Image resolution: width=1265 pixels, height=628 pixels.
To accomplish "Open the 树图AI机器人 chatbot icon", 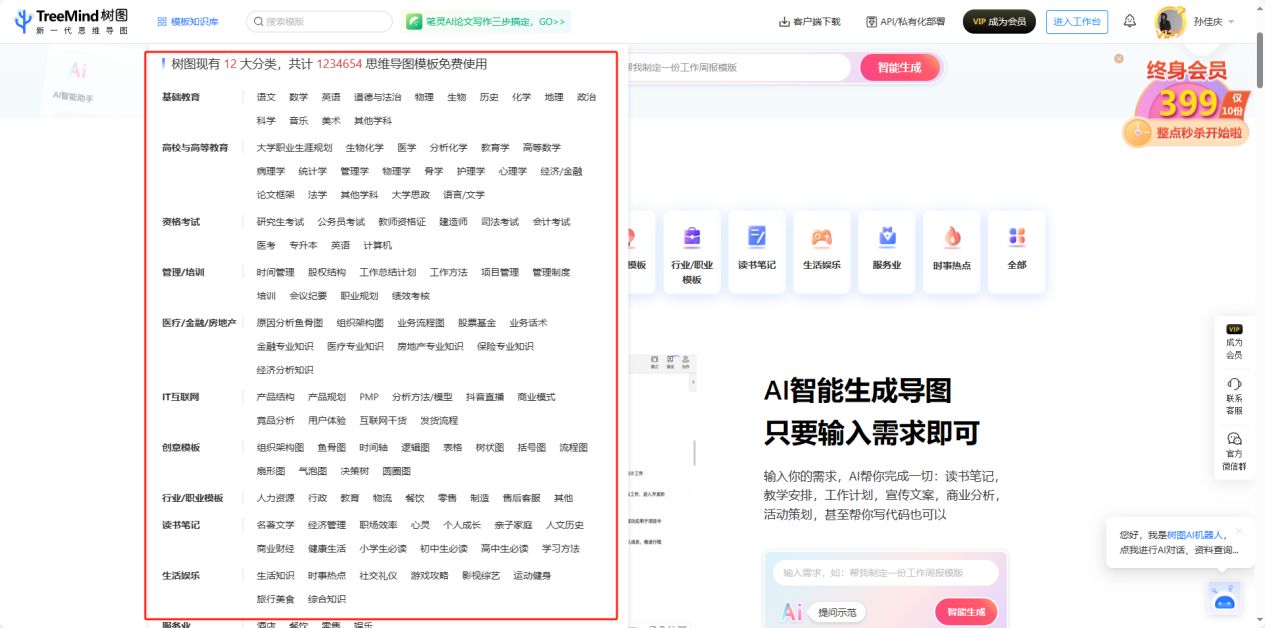I will click(x=1224, y=597).
